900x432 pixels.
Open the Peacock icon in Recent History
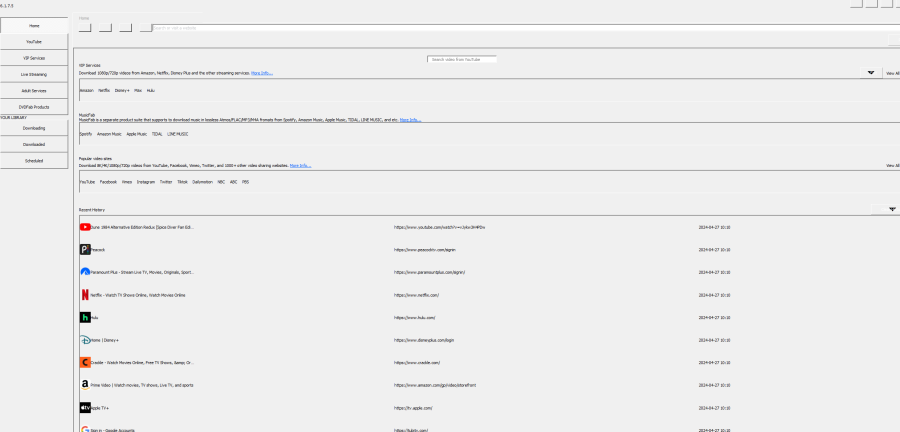pyautogui.click(x=85, y=250)
